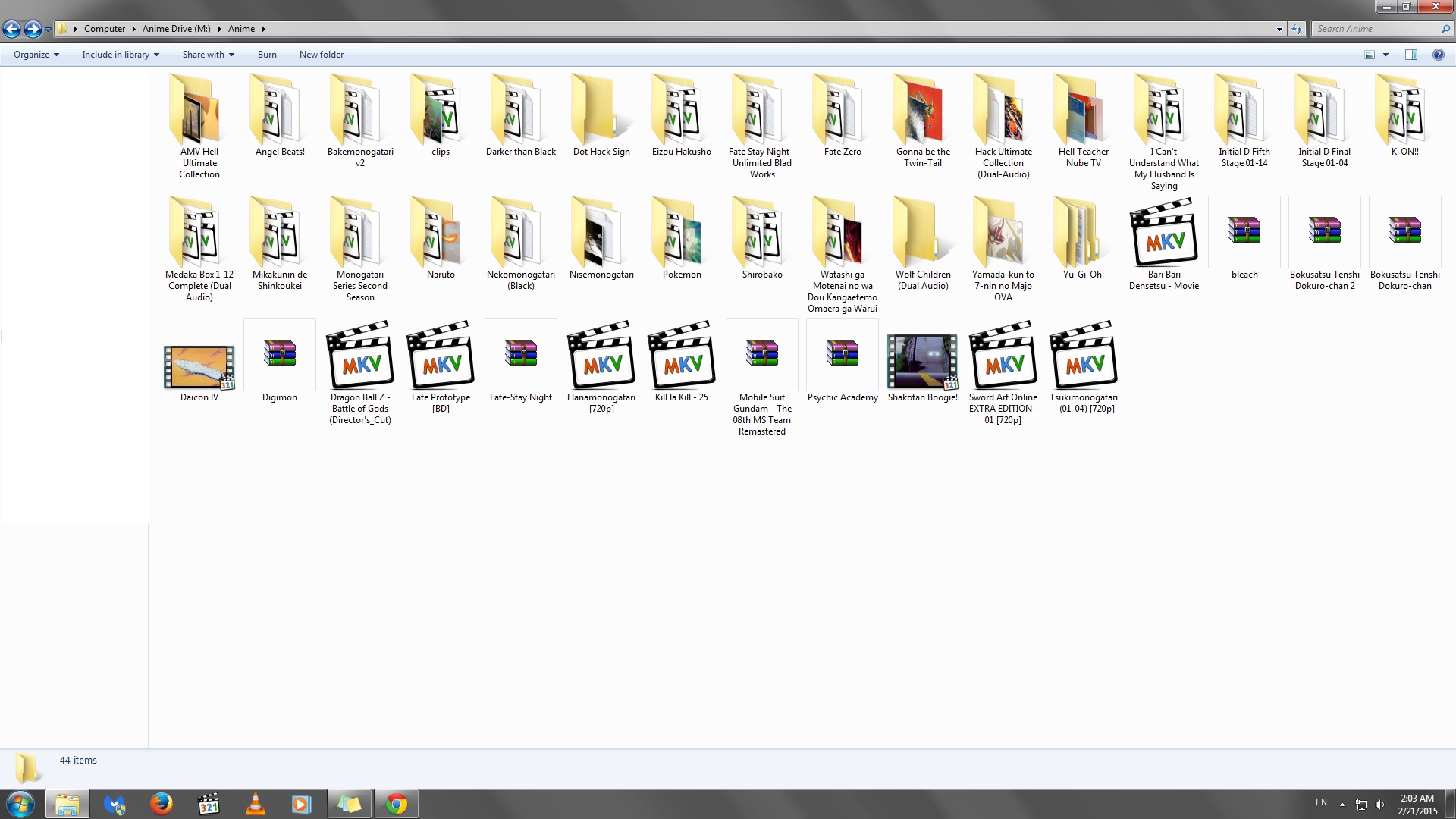
Task: Launch VLC media player from taskbar
Action: pyautogui.click(x=256, y=804)
